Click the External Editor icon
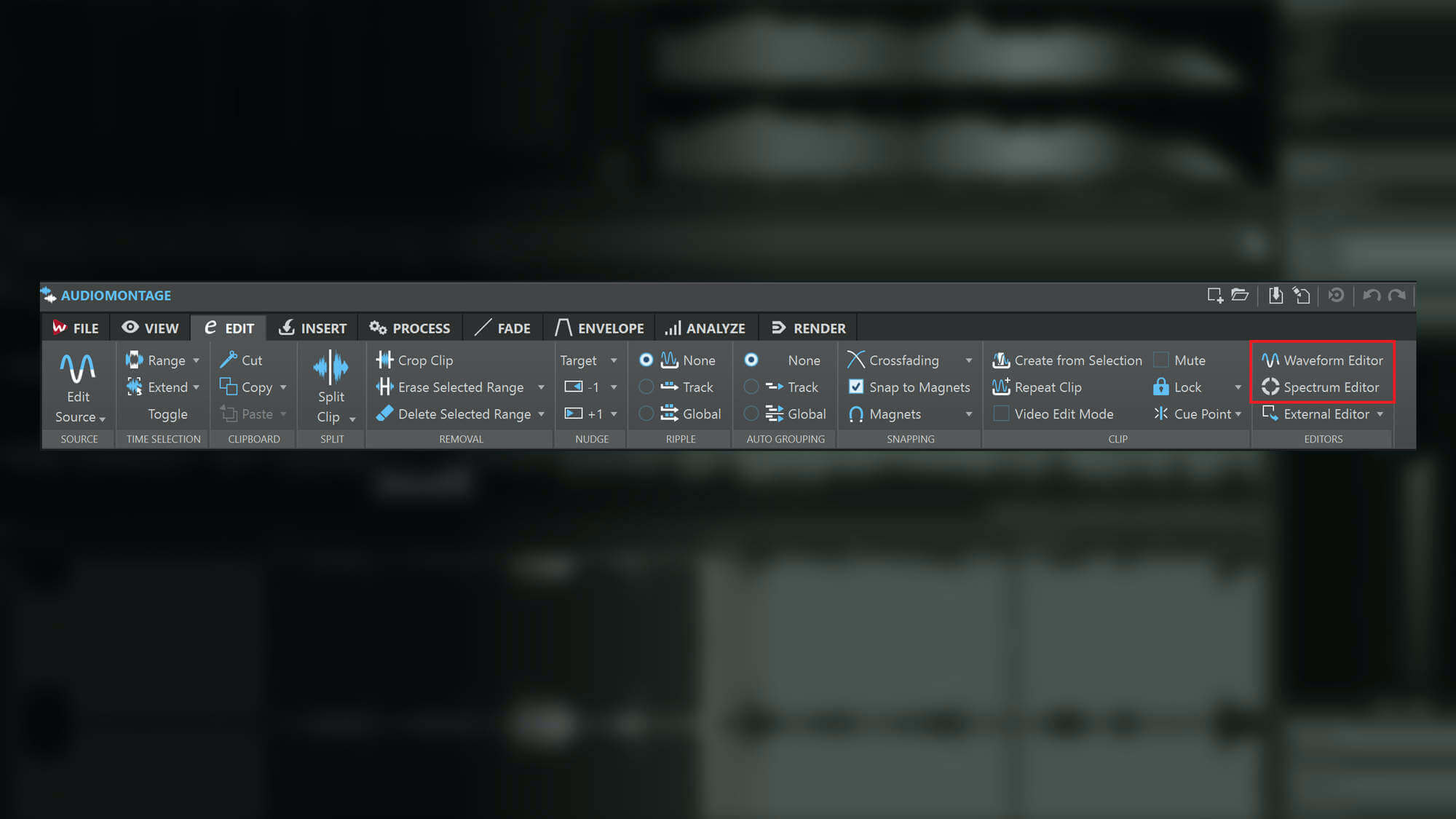1456x819 pixels. 1270,414
